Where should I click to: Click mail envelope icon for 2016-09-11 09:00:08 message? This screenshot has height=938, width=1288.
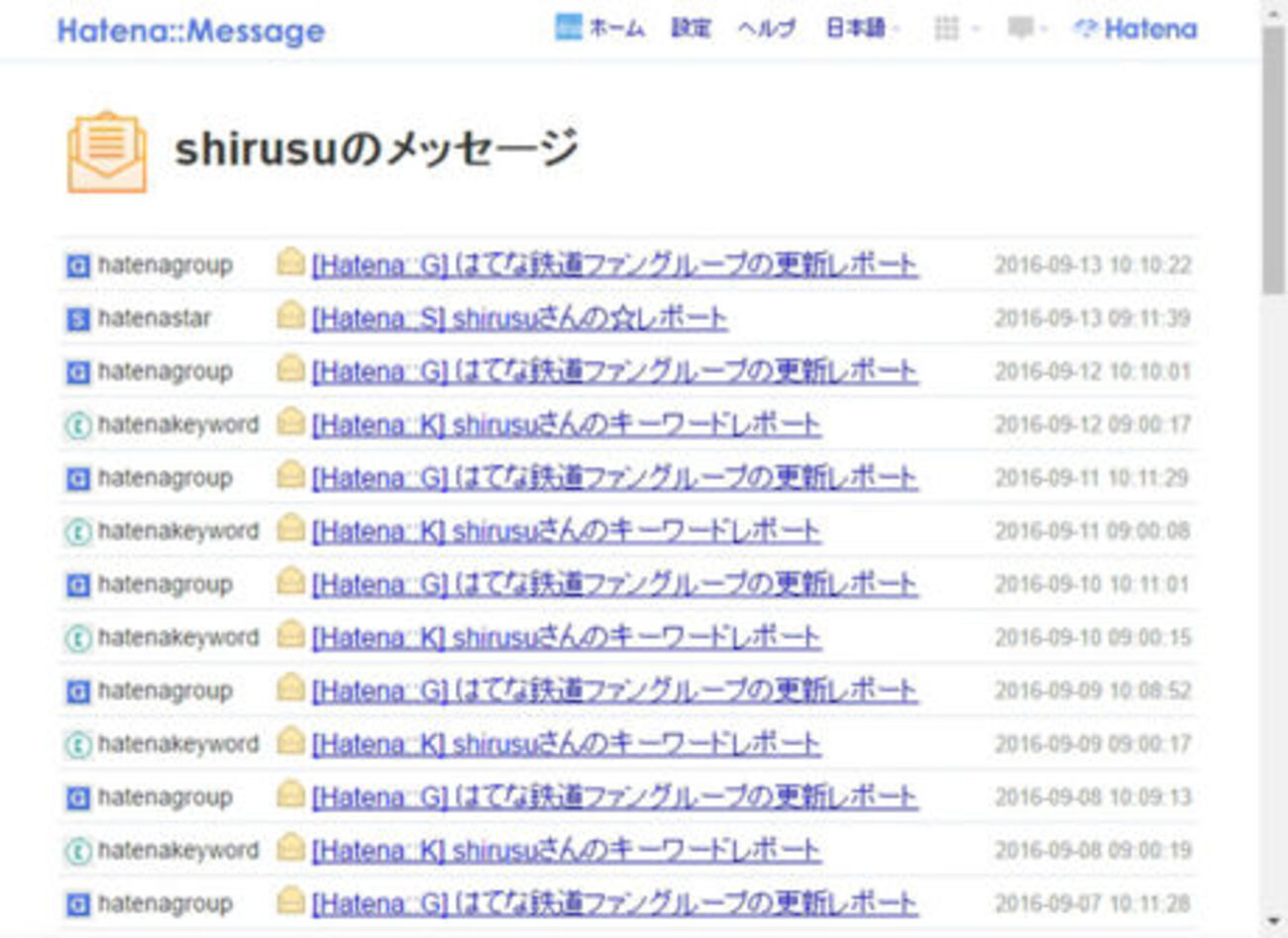point(290,528)
